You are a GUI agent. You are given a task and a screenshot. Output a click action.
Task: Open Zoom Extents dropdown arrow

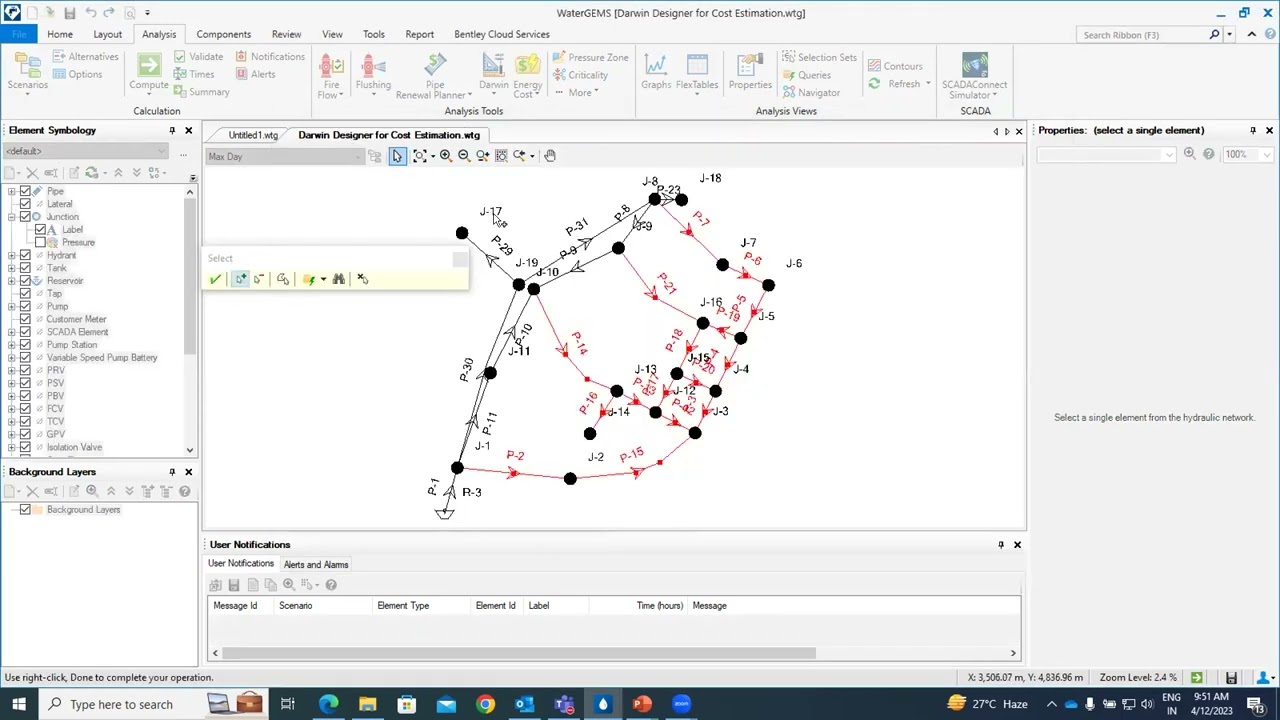point(432,156)
